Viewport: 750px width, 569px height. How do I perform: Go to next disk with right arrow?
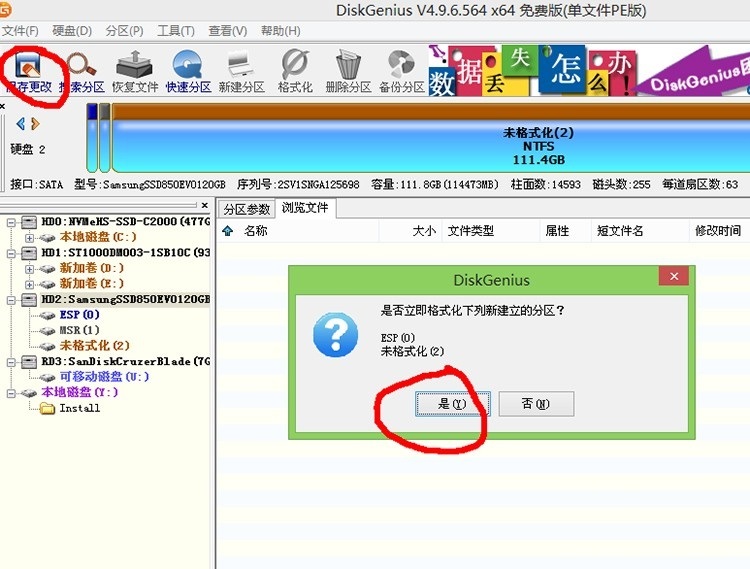tap(34, 124)
